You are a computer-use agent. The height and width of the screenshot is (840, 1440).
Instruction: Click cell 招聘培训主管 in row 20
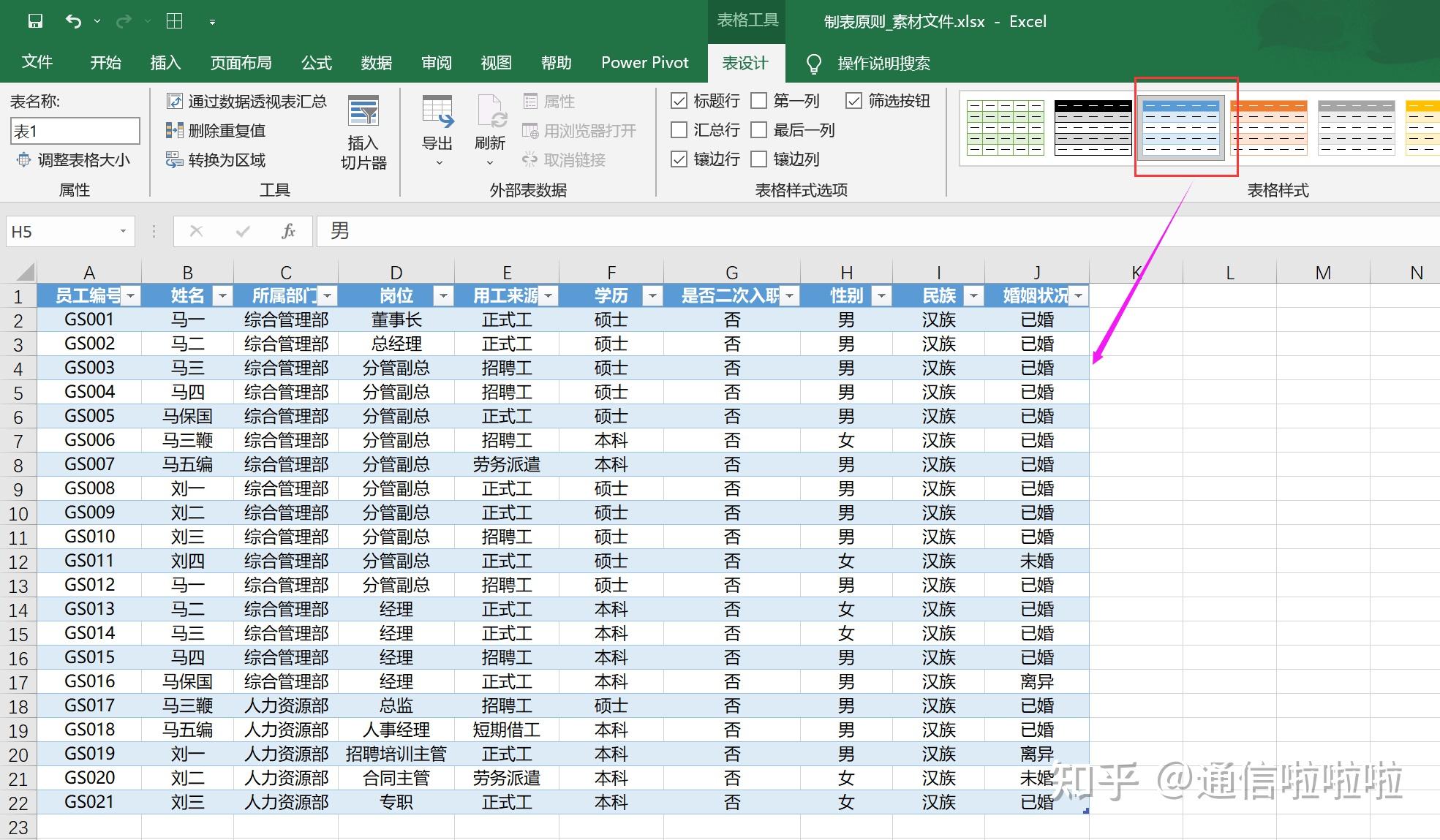click(396, 754)
